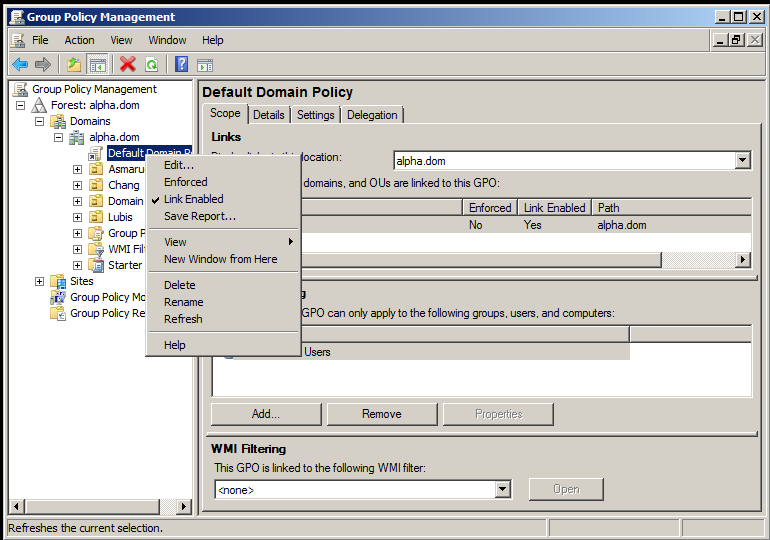
Task: Choose Edit... from the context menu
Action: coord(223,165)
